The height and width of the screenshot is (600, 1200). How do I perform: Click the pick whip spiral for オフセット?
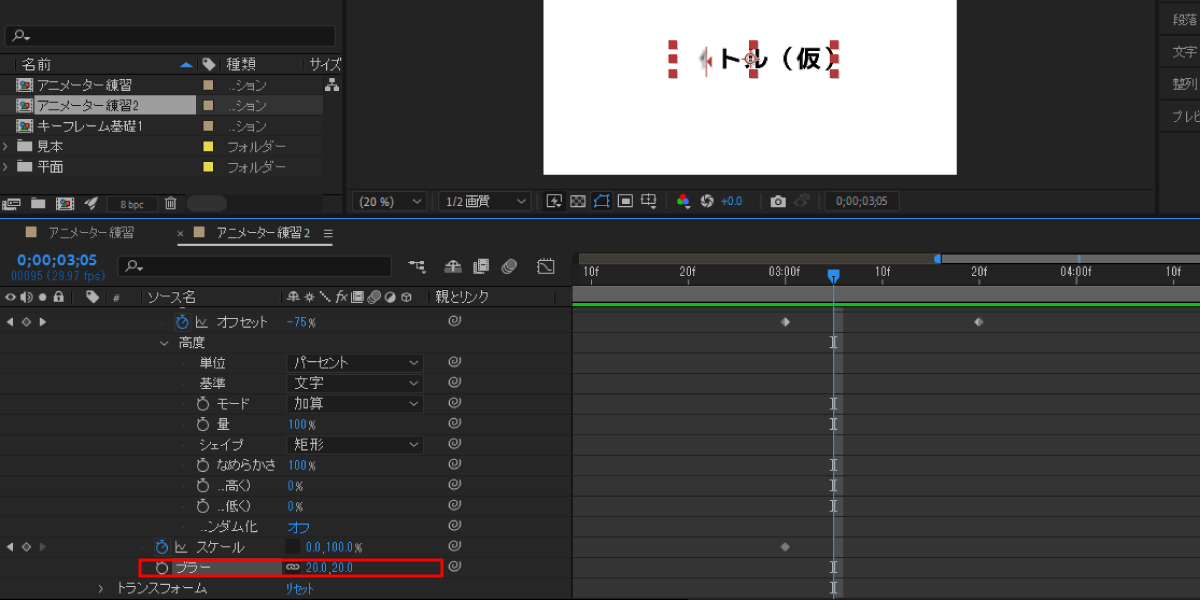coord(454,322)
